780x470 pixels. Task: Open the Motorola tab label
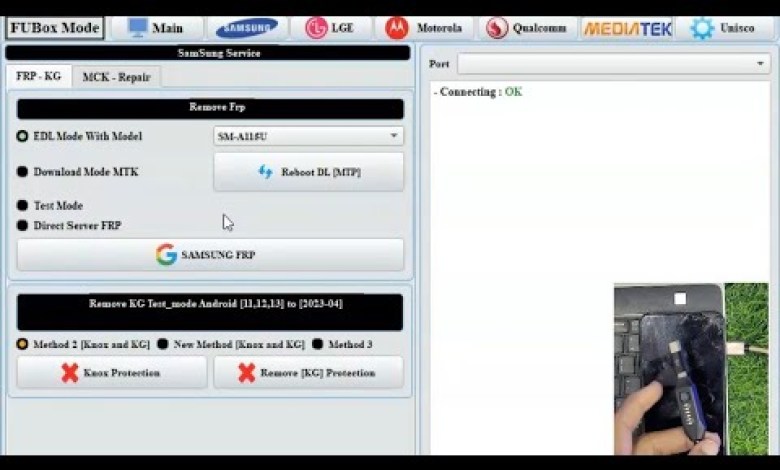pyautogui.click(x=439, y=28)
